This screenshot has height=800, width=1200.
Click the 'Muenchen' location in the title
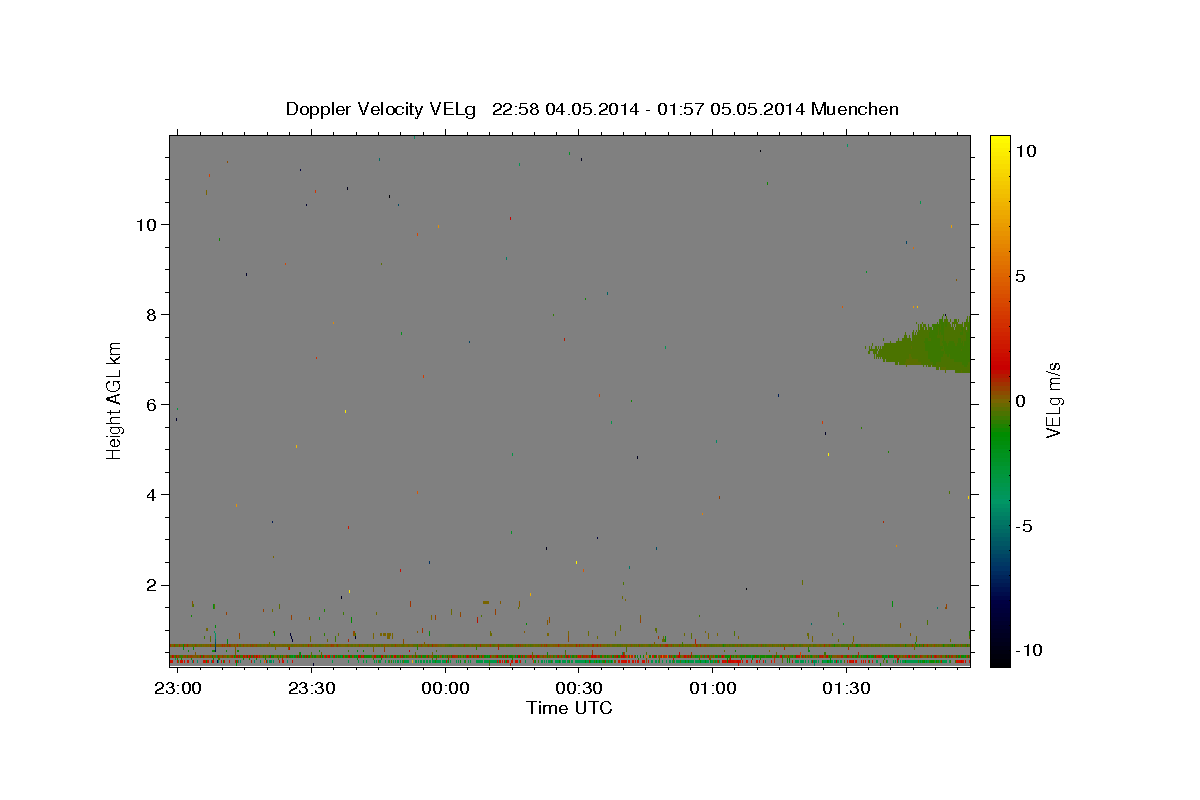[855, 109]
